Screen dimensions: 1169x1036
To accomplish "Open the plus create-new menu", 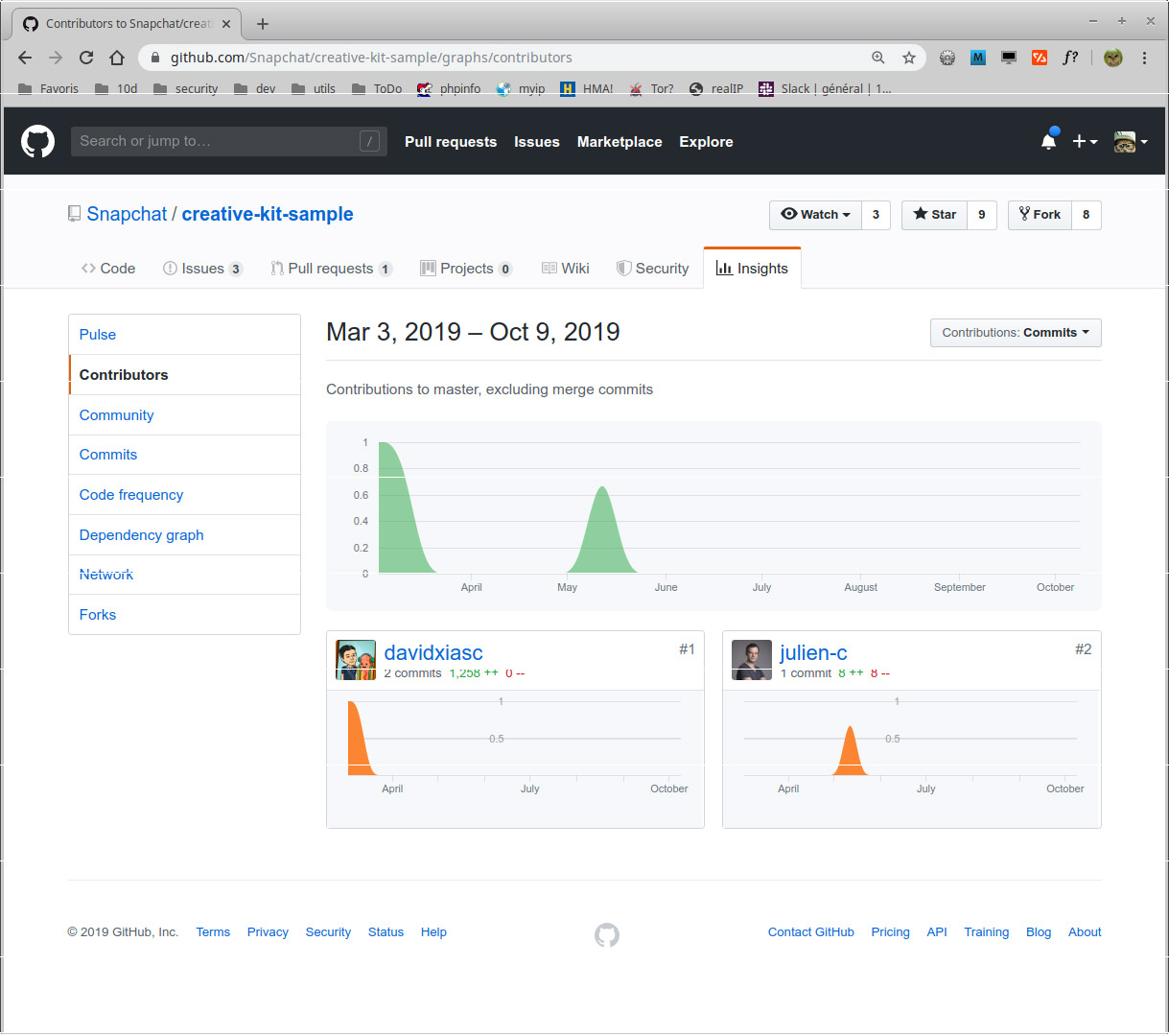I will [1085, 141].
